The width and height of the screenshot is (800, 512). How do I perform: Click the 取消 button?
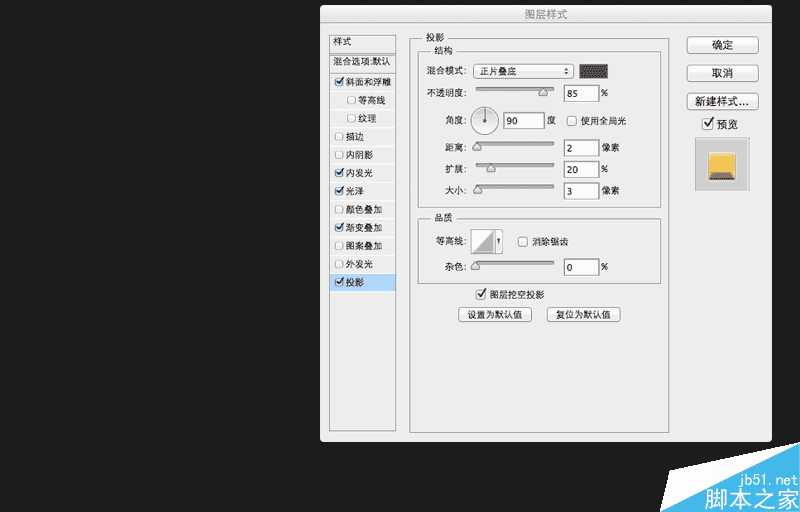pyautogui.click(x=722, y=73)
